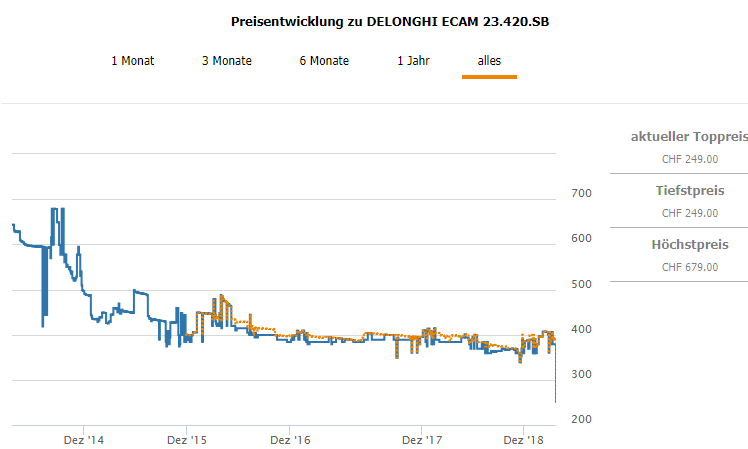Select the alles tab

click(489, 61)
